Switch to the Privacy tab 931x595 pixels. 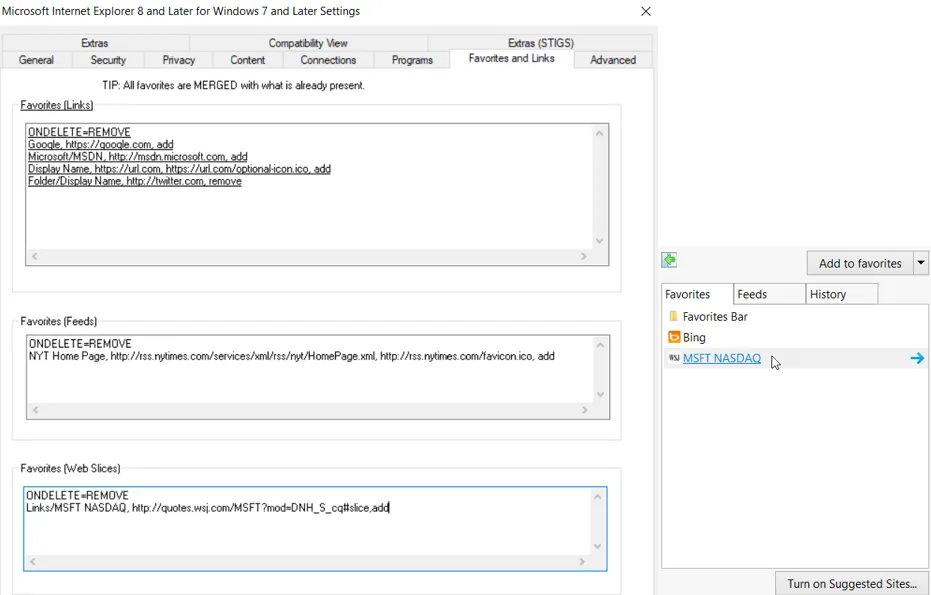[x=179, y=60]
